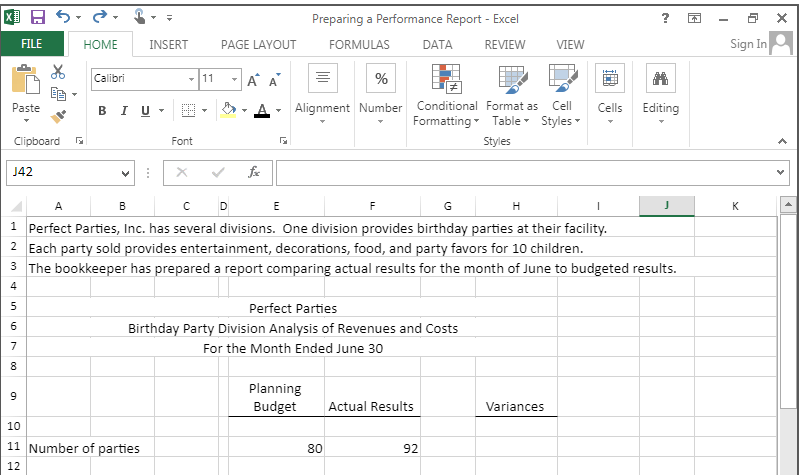Screen dimensions: 801x475
Task: Click the Borders icon
Action: [x=189, y=110]
